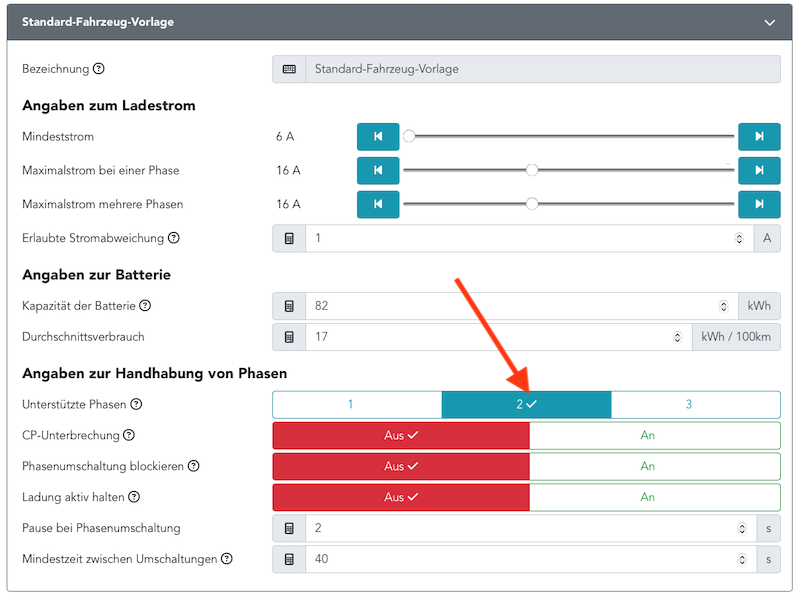
Task: Click stepper arrows in Durchschnittsverbrauch field
Action: click(678, 337)
